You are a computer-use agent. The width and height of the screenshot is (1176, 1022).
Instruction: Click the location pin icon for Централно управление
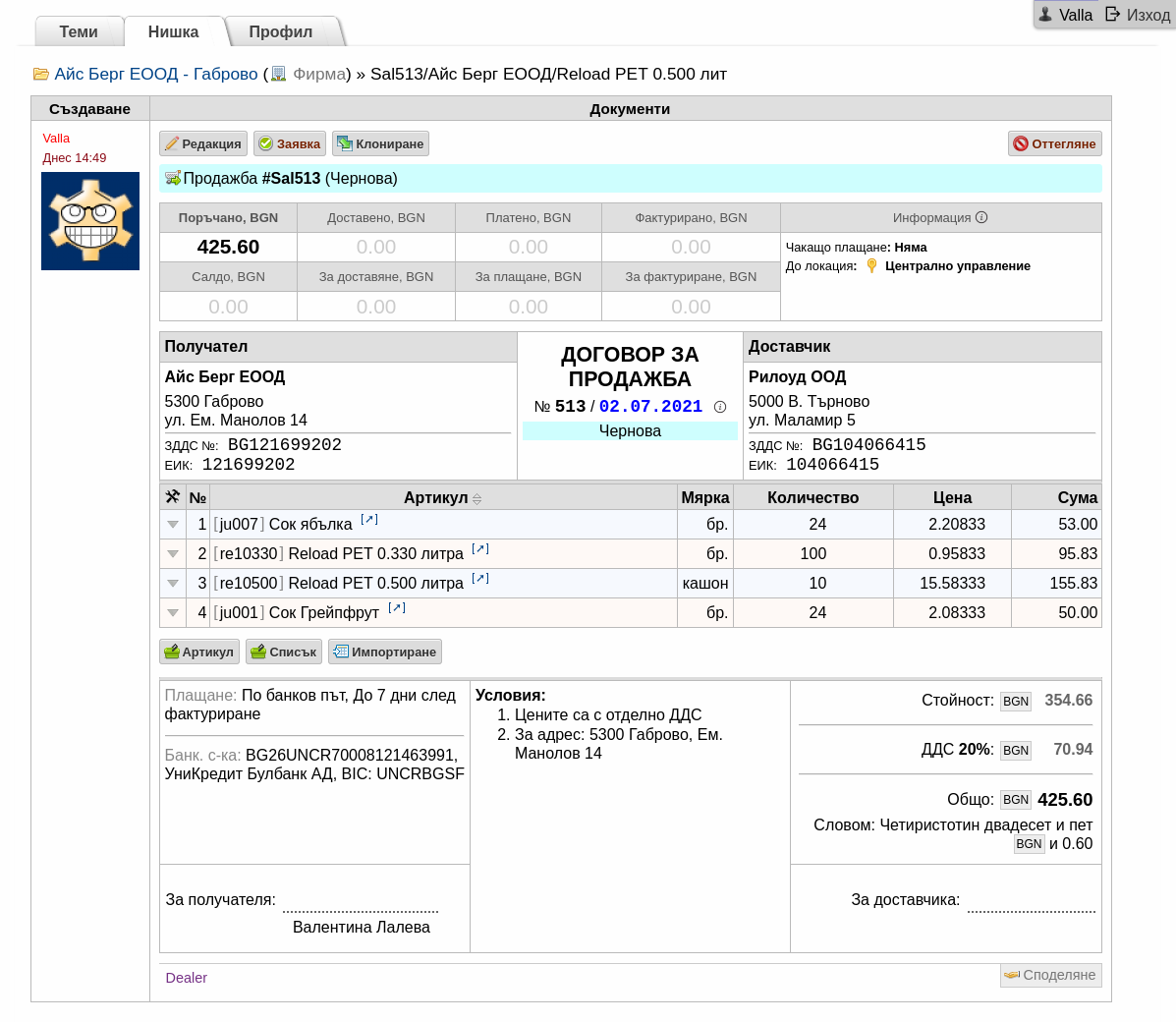pyautogui.click(x=871, y=265)
